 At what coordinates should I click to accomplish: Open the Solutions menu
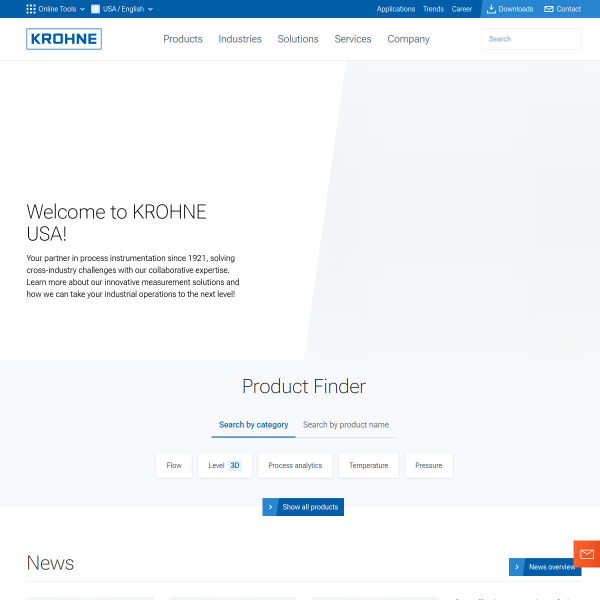298,39
